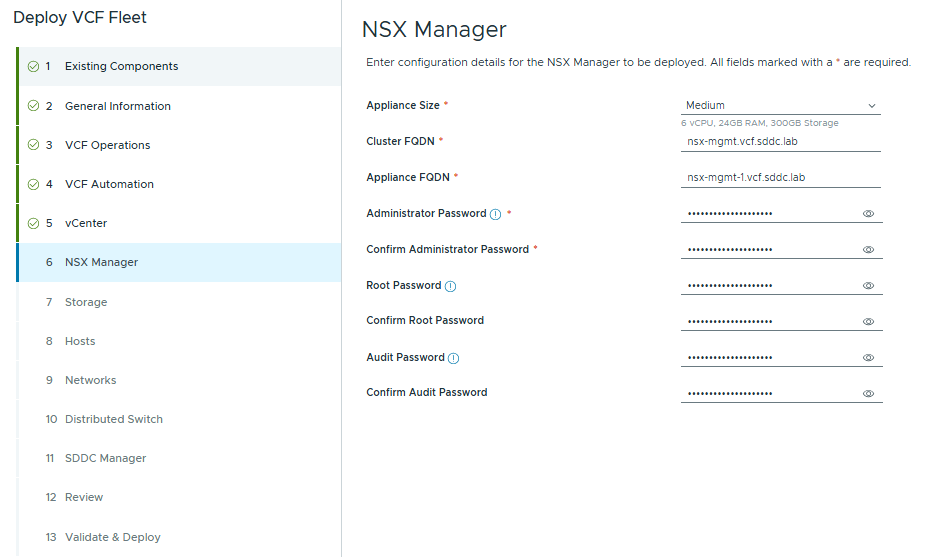
Task: Click the green checkmark for General Information
Action: (34, 106)
